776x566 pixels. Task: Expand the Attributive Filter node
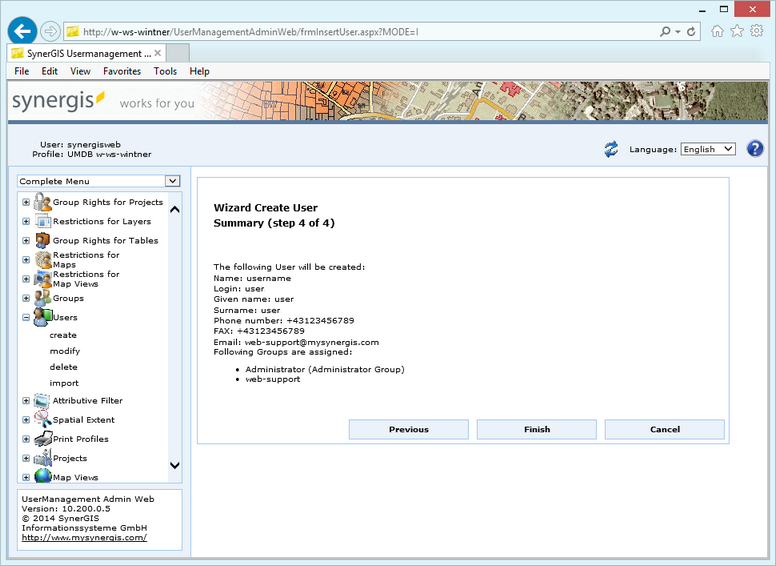tap(26, 401)
